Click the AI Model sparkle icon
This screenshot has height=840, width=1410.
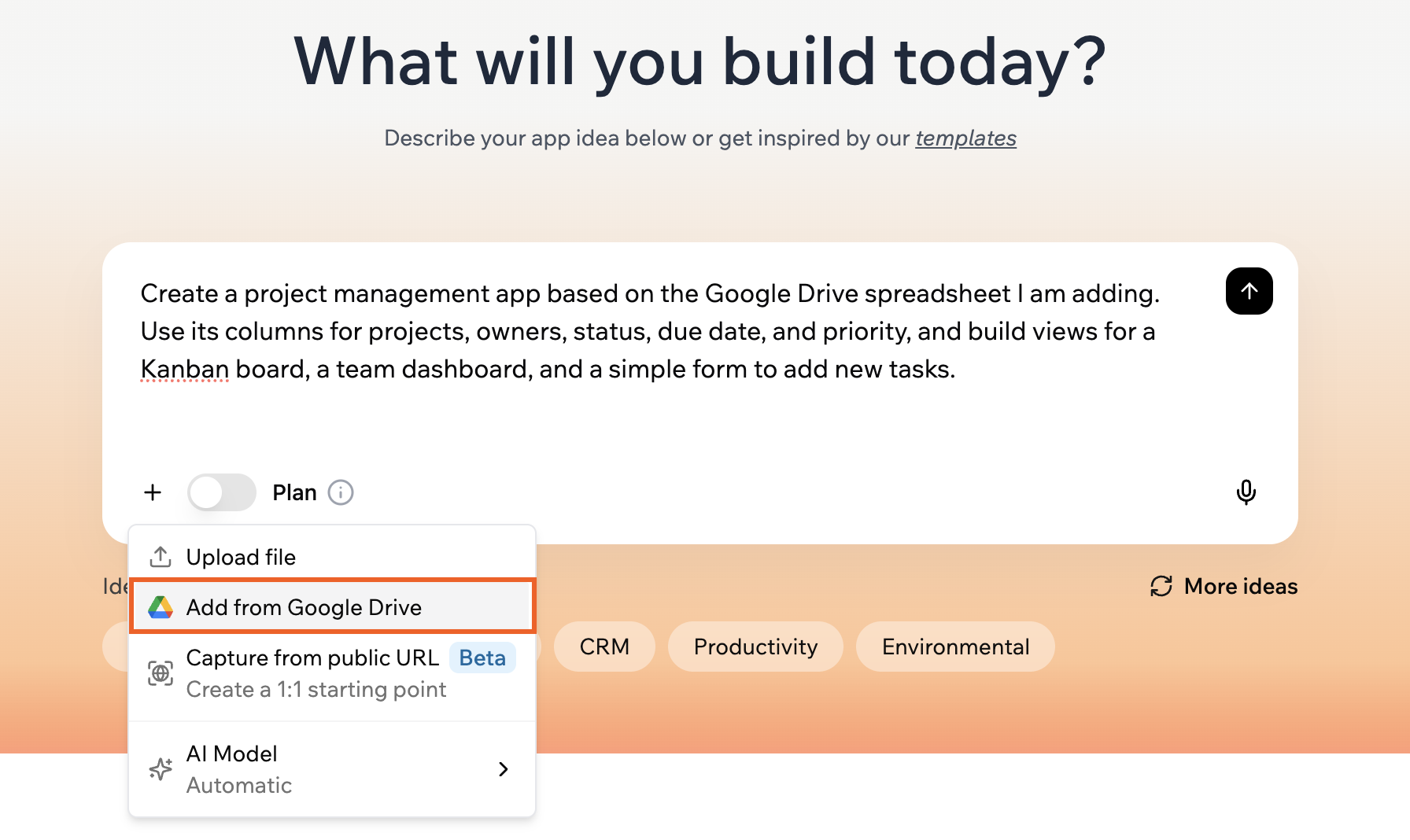click(x=161, y=768)
